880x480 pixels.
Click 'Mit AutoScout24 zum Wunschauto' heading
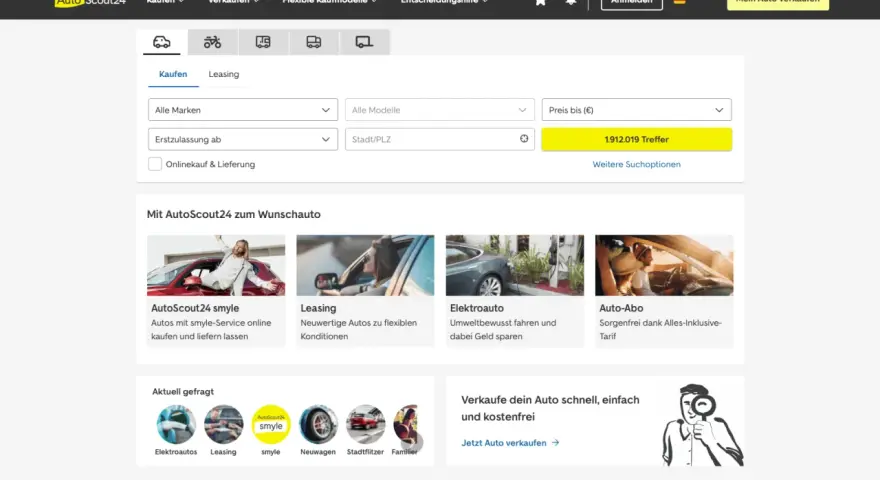coord(233,214)
